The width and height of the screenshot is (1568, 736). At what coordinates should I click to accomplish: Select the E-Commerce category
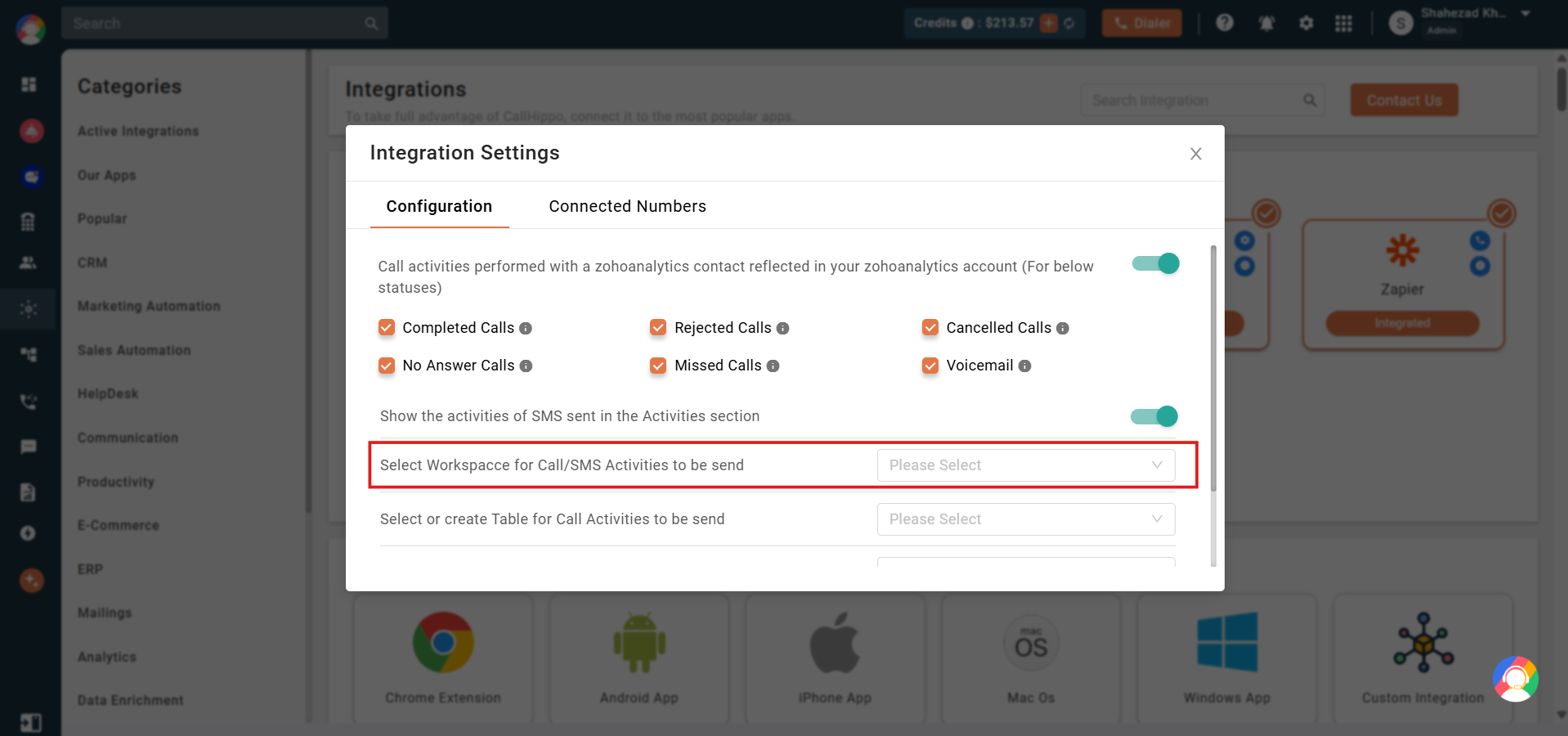119,525
